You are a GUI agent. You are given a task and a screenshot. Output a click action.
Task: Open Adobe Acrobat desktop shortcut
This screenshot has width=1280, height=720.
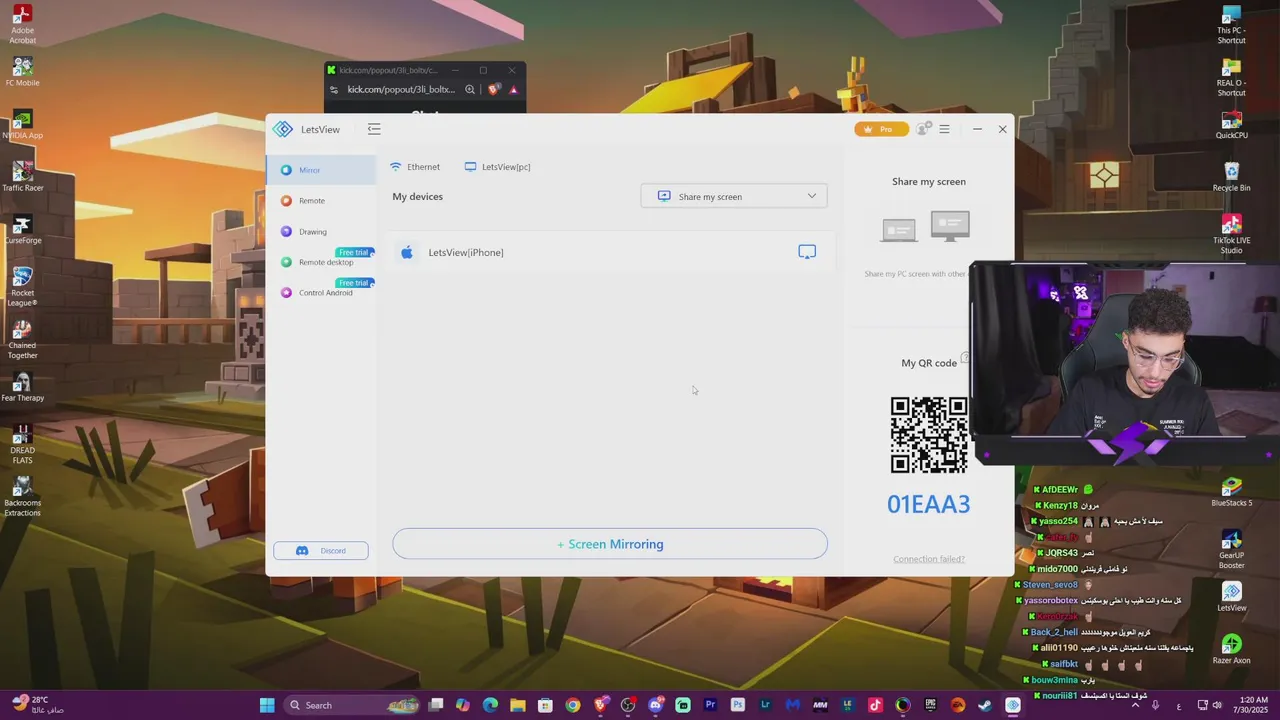pos(22,24)
